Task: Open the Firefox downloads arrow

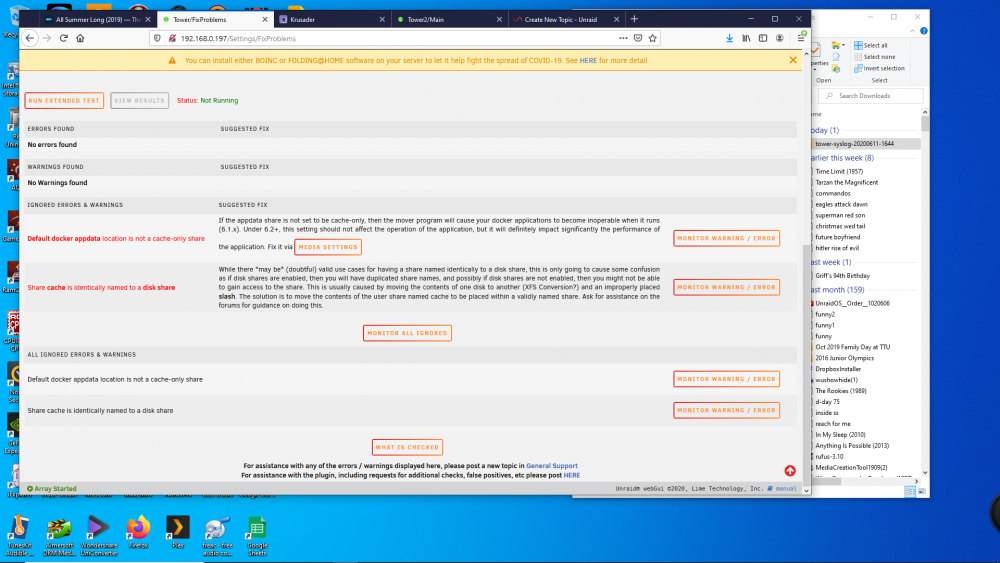Action: tap(730, 38)
